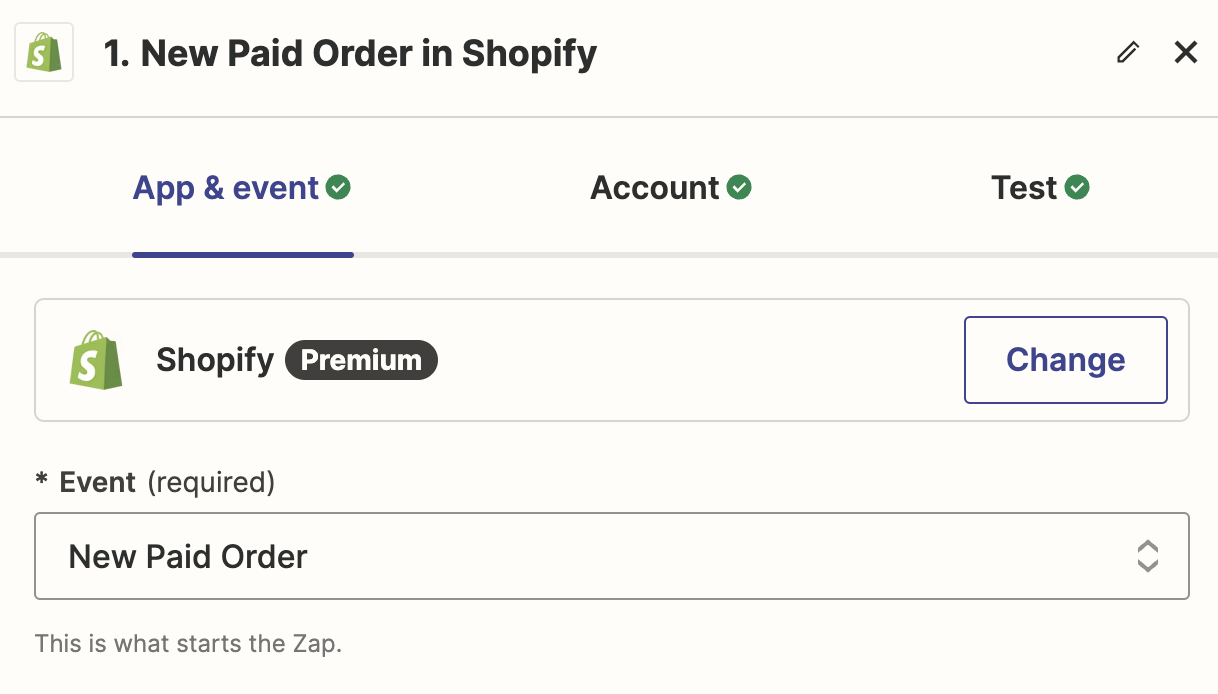1218x694 pixels.
Task: Click the Event (required) field label
Action: [166, 482]
